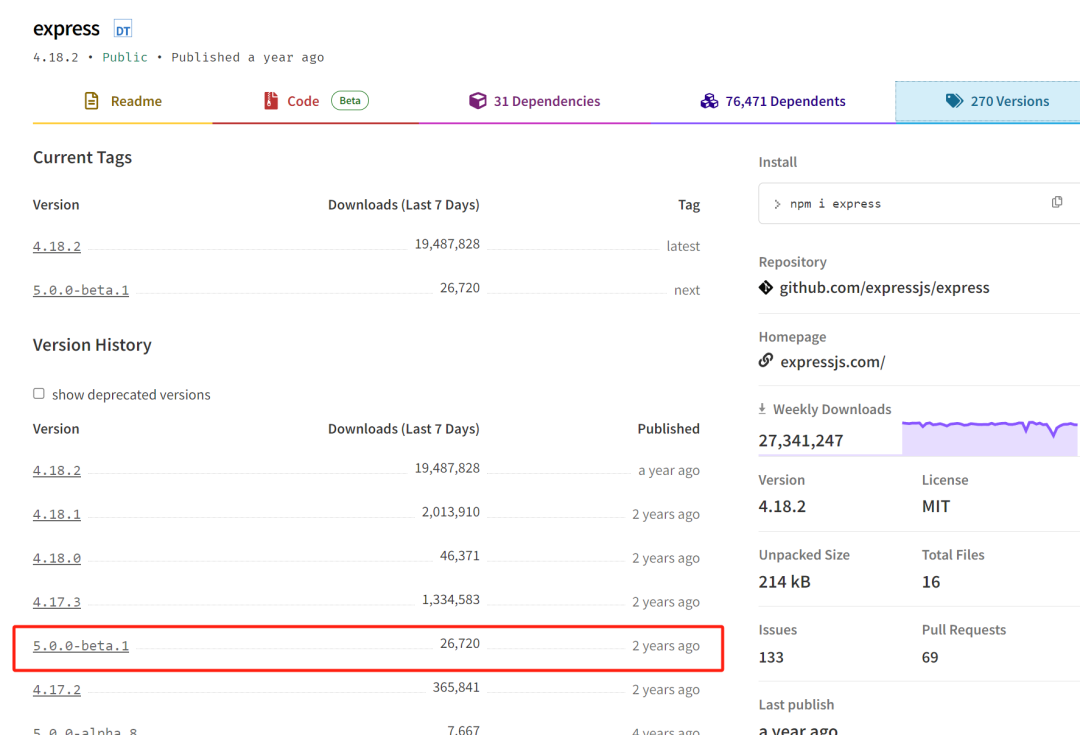Click the Versions tag icon
The width and height of the screenshot is (1080, 735).
coord(954,101)
